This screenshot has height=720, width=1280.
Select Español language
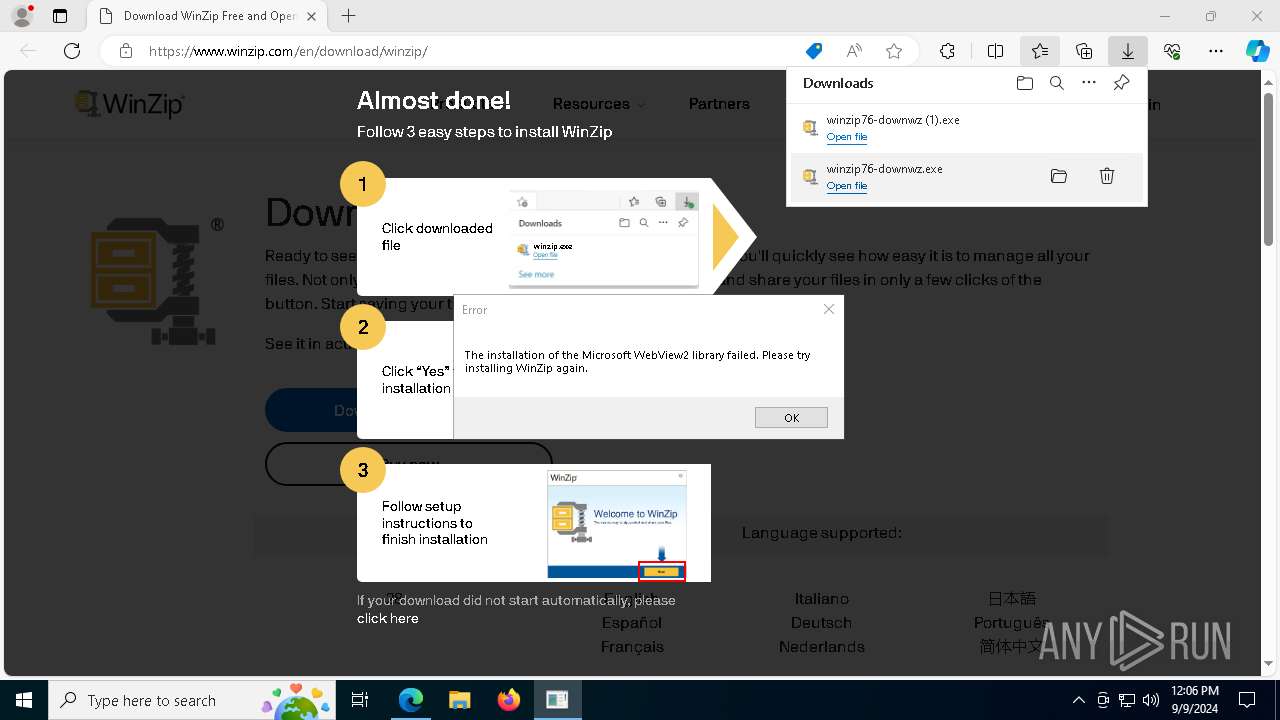pos(632,622)
